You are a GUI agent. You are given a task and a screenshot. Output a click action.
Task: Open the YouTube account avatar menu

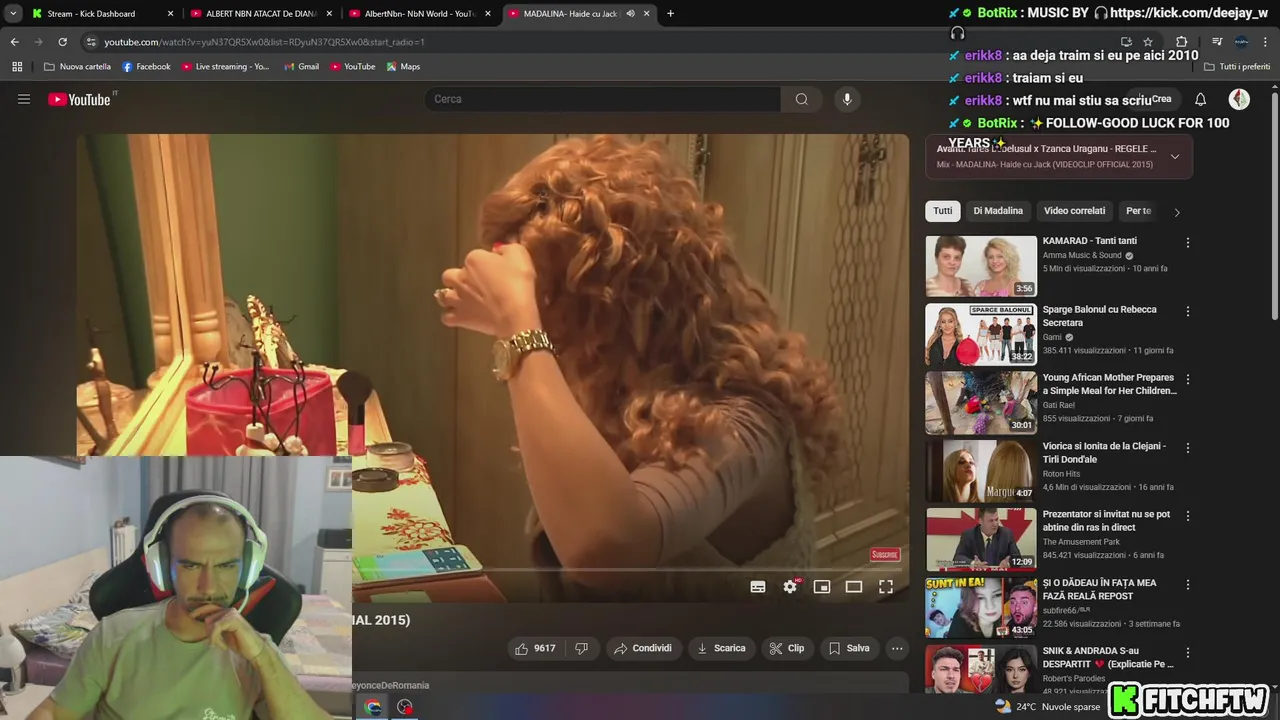coord(1239,99)
